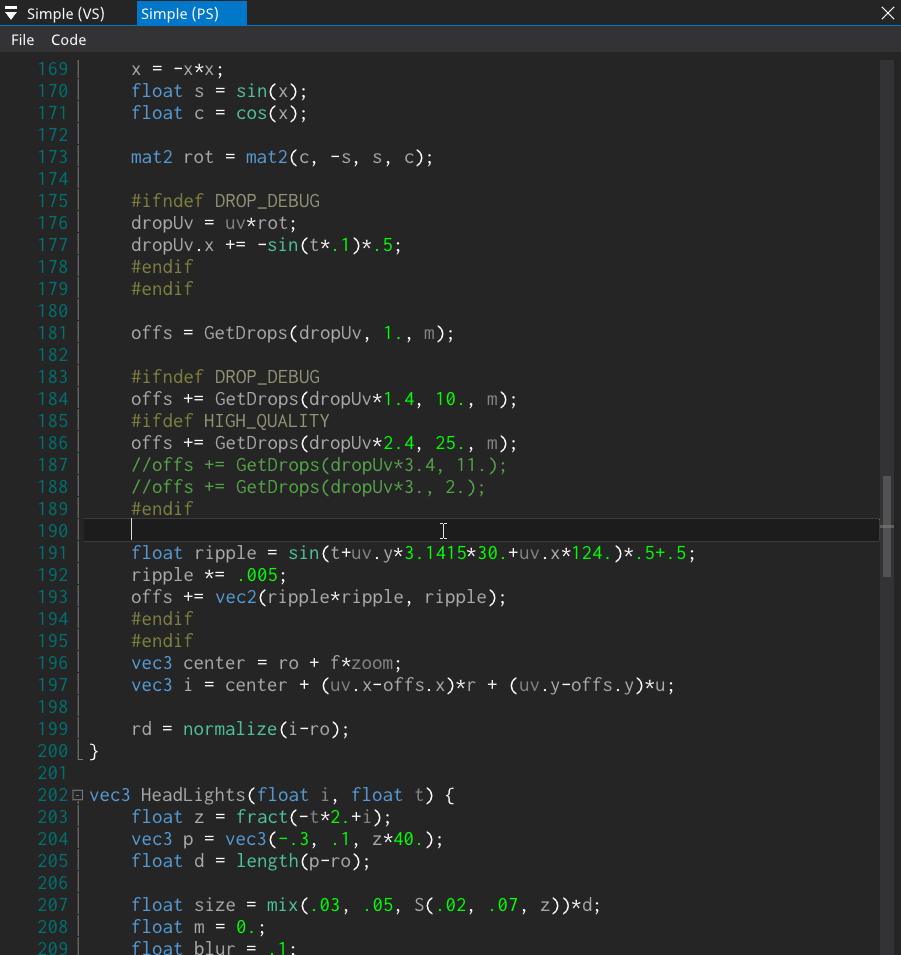Click on 'float c = cos(x);' line
Screen dimensions: 901x955
[x=219, y=113]
